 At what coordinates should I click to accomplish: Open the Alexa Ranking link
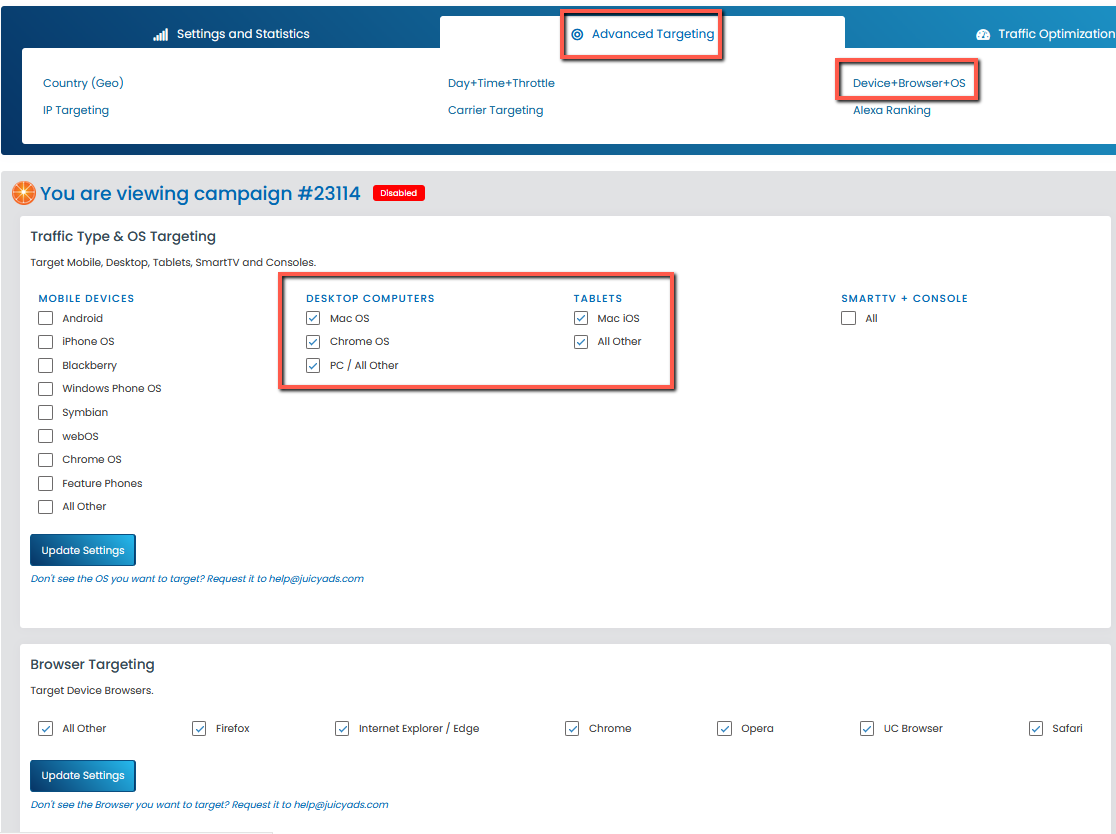(x=892, y=110)
